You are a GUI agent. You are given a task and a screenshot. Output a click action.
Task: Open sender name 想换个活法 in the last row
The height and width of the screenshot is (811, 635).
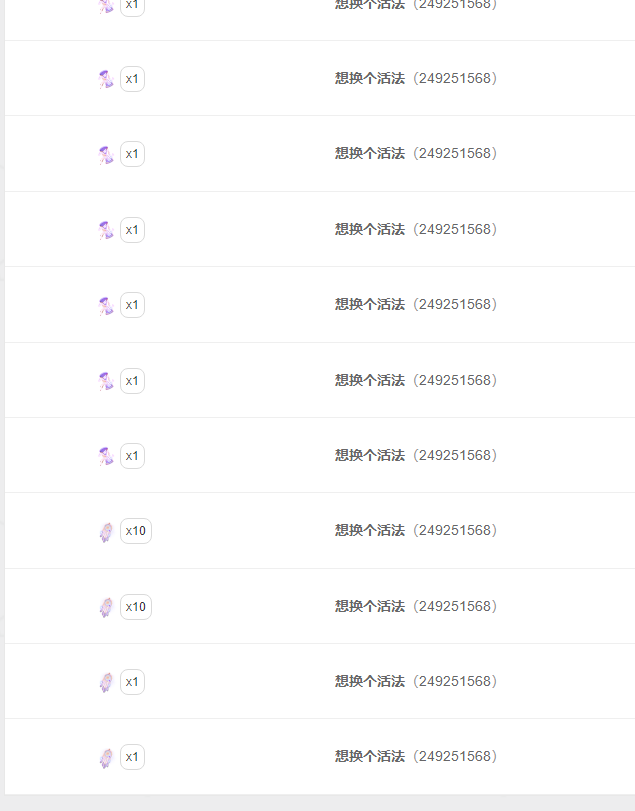(370, 757)
